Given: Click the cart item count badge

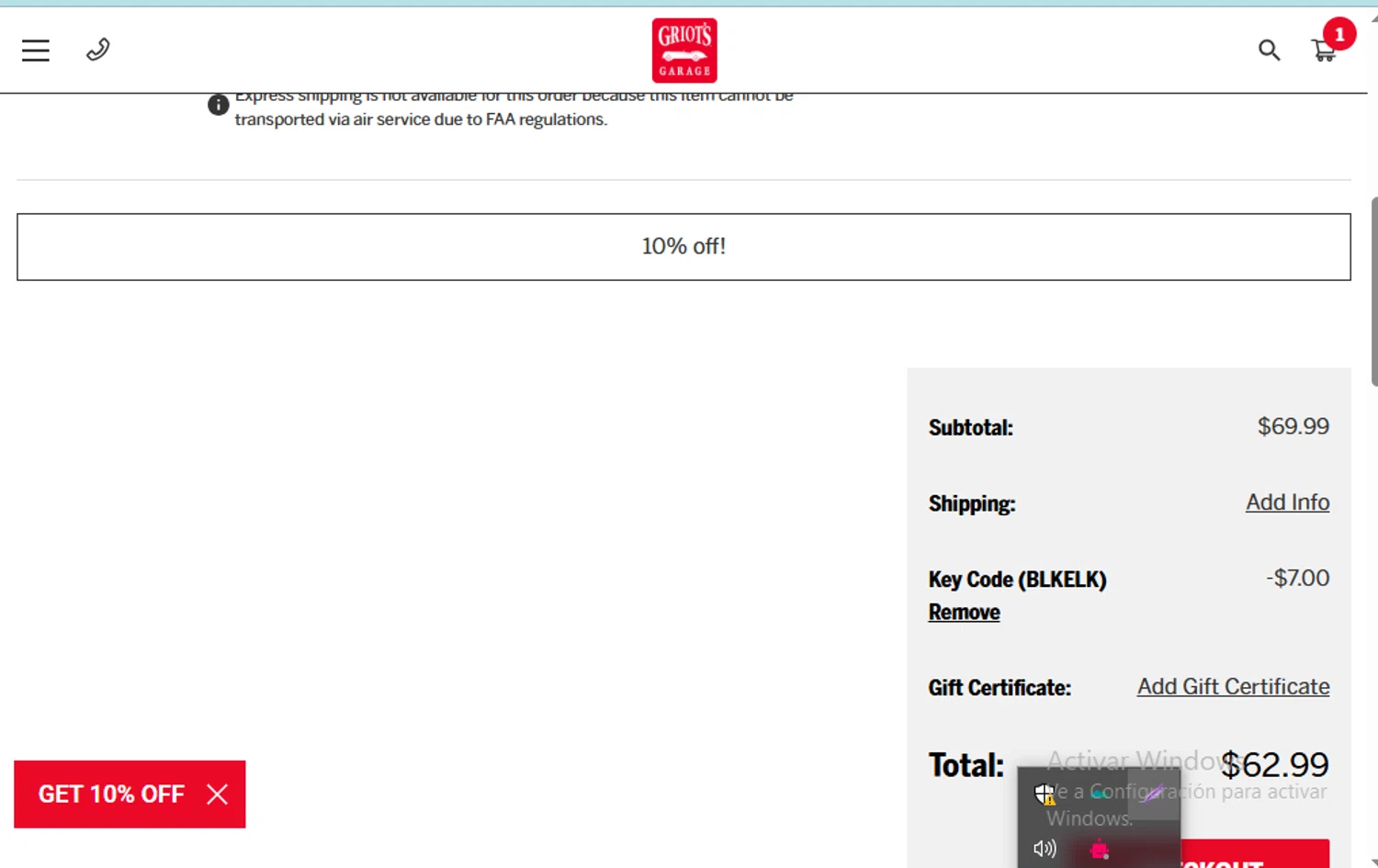Looking at the screenshot, I should [x=1339, y=35].
